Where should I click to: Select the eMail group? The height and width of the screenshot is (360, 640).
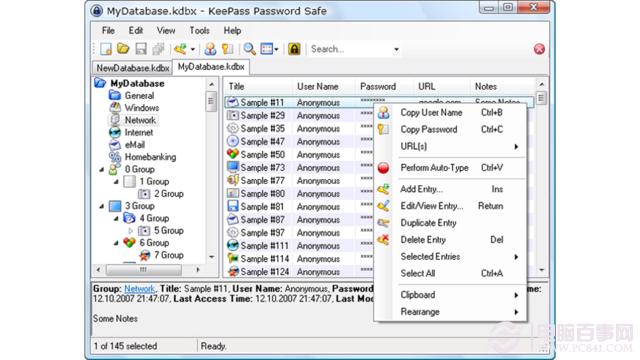[x=135, y=144]
